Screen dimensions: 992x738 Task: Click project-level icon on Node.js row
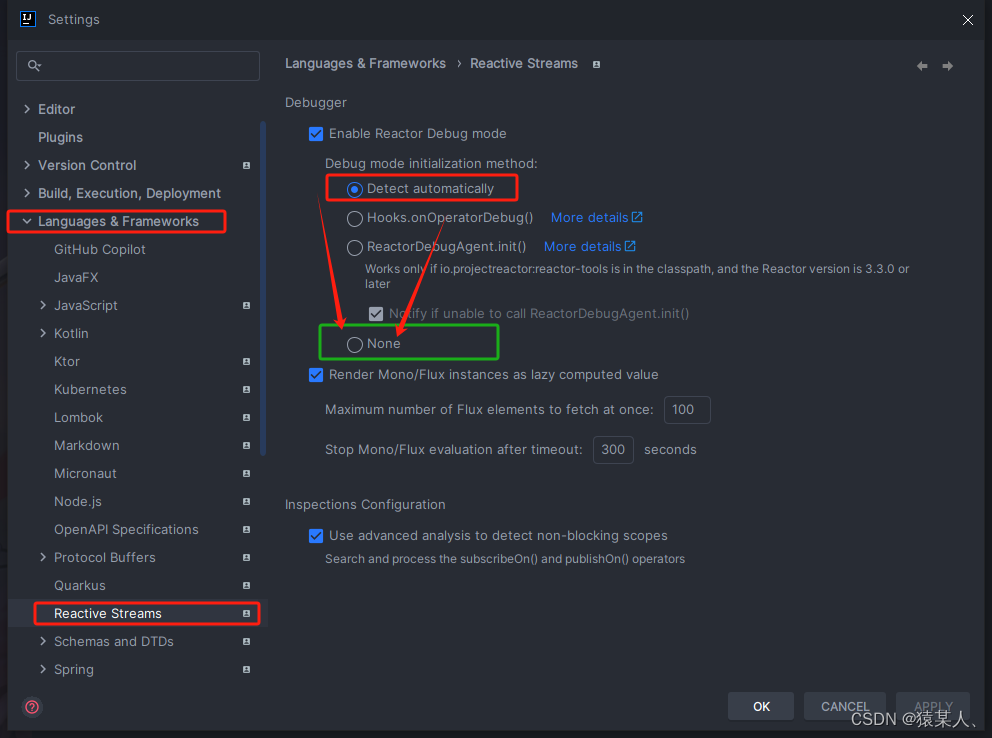246,501
